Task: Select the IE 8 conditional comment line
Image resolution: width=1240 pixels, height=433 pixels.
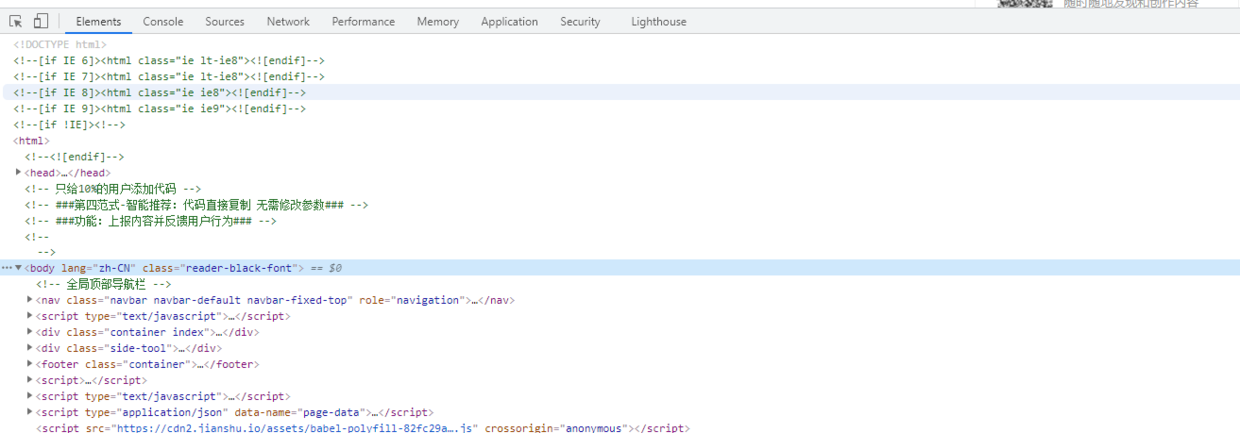Action: tap(160, 92)
